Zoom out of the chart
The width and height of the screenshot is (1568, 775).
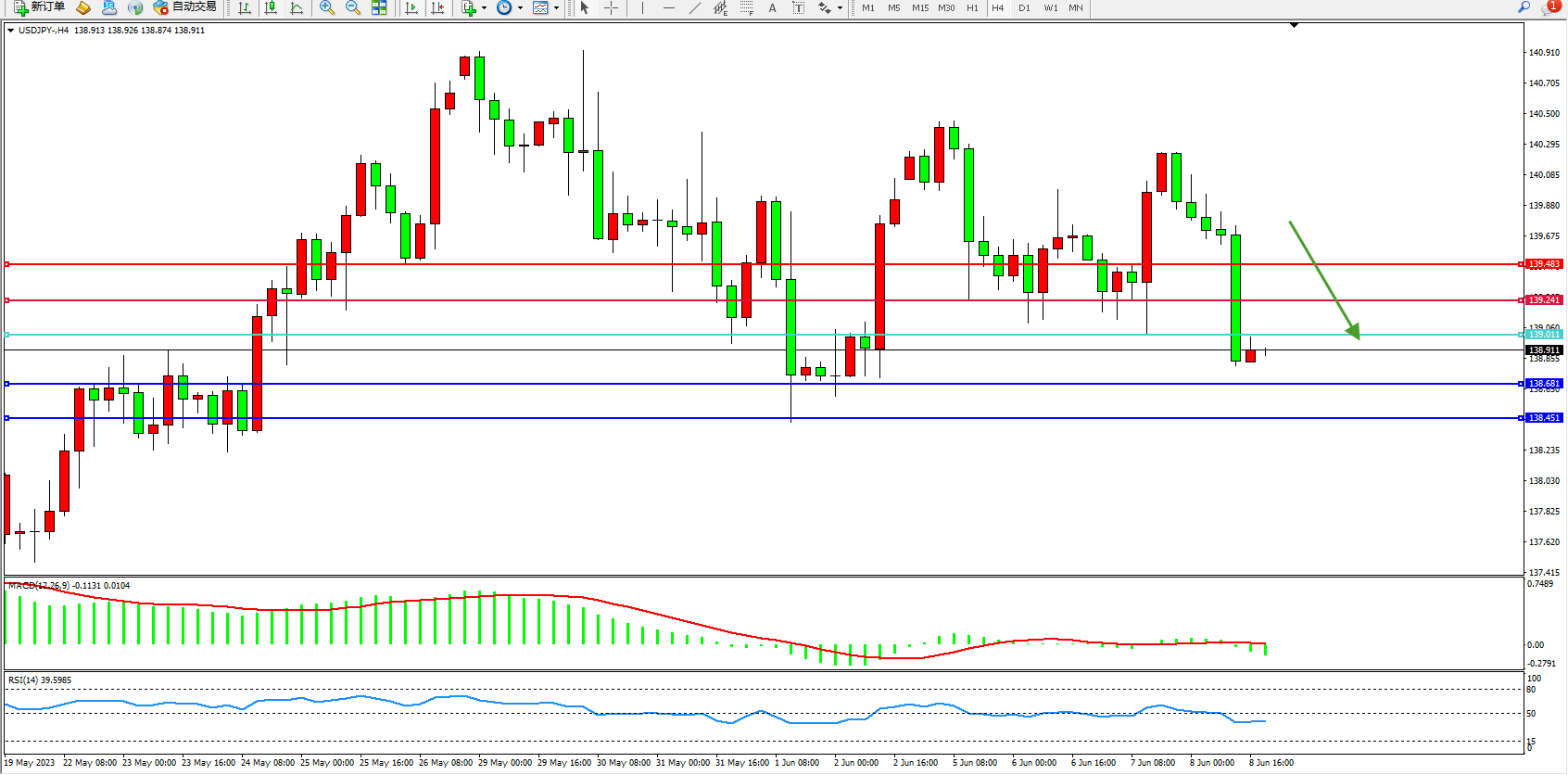tap(353, 7)
